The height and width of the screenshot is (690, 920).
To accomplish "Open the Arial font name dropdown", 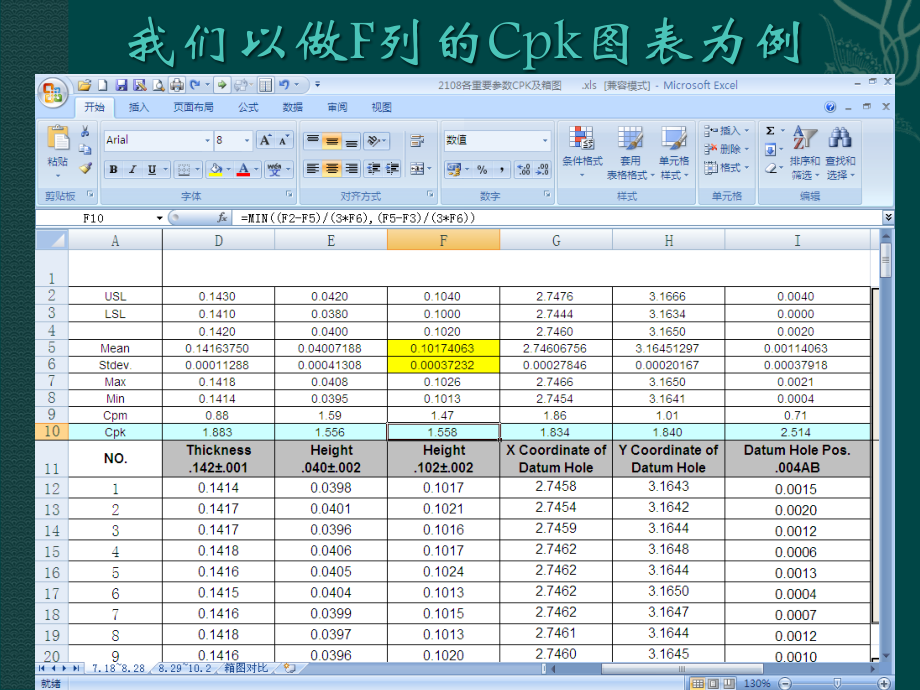I will 207,140.
